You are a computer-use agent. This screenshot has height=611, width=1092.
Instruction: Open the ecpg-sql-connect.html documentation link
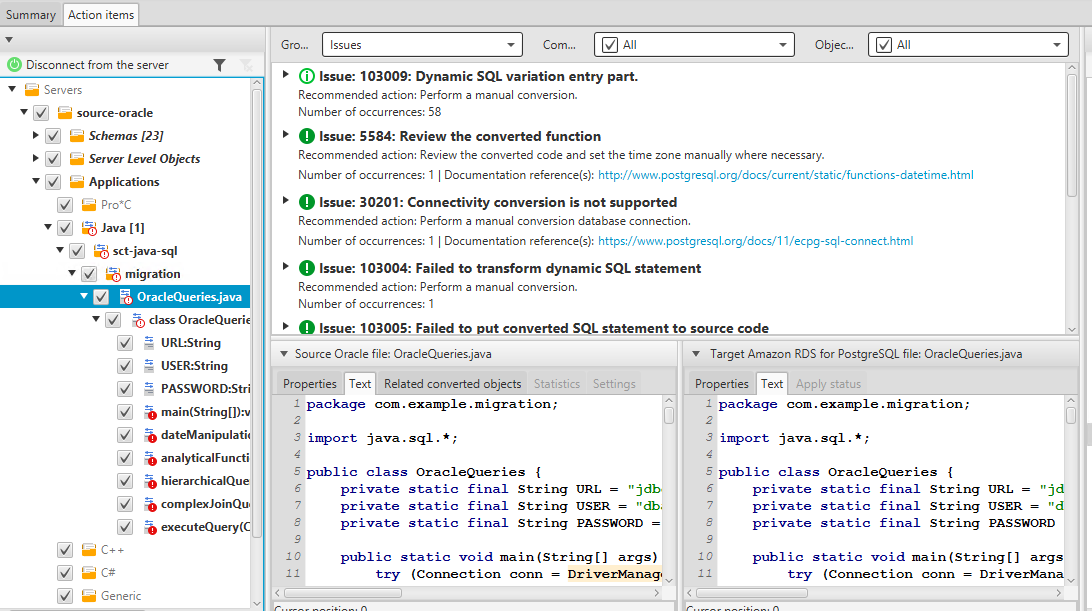(755, 241)
